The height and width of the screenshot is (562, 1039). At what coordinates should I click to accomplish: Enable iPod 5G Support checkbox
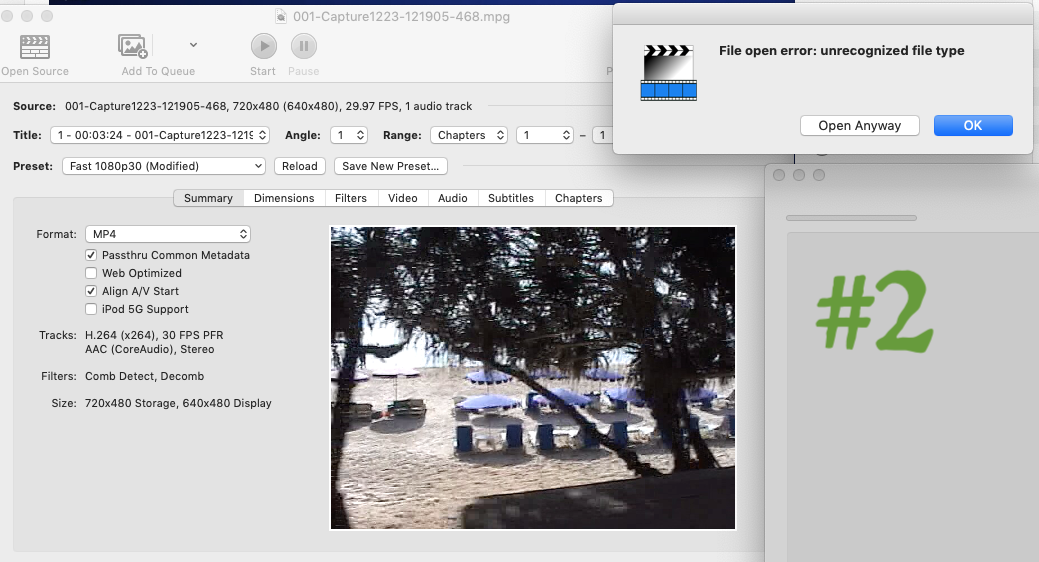point(92,309)
